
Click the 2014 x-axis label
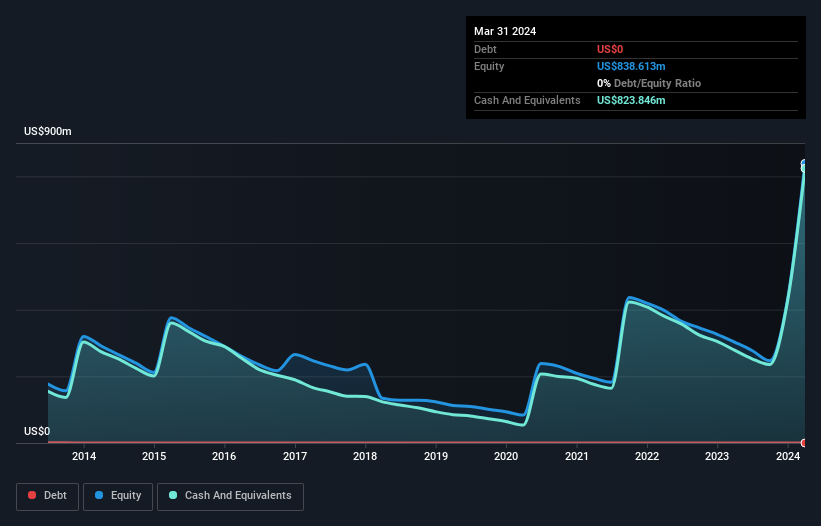(x=84, y=456)
